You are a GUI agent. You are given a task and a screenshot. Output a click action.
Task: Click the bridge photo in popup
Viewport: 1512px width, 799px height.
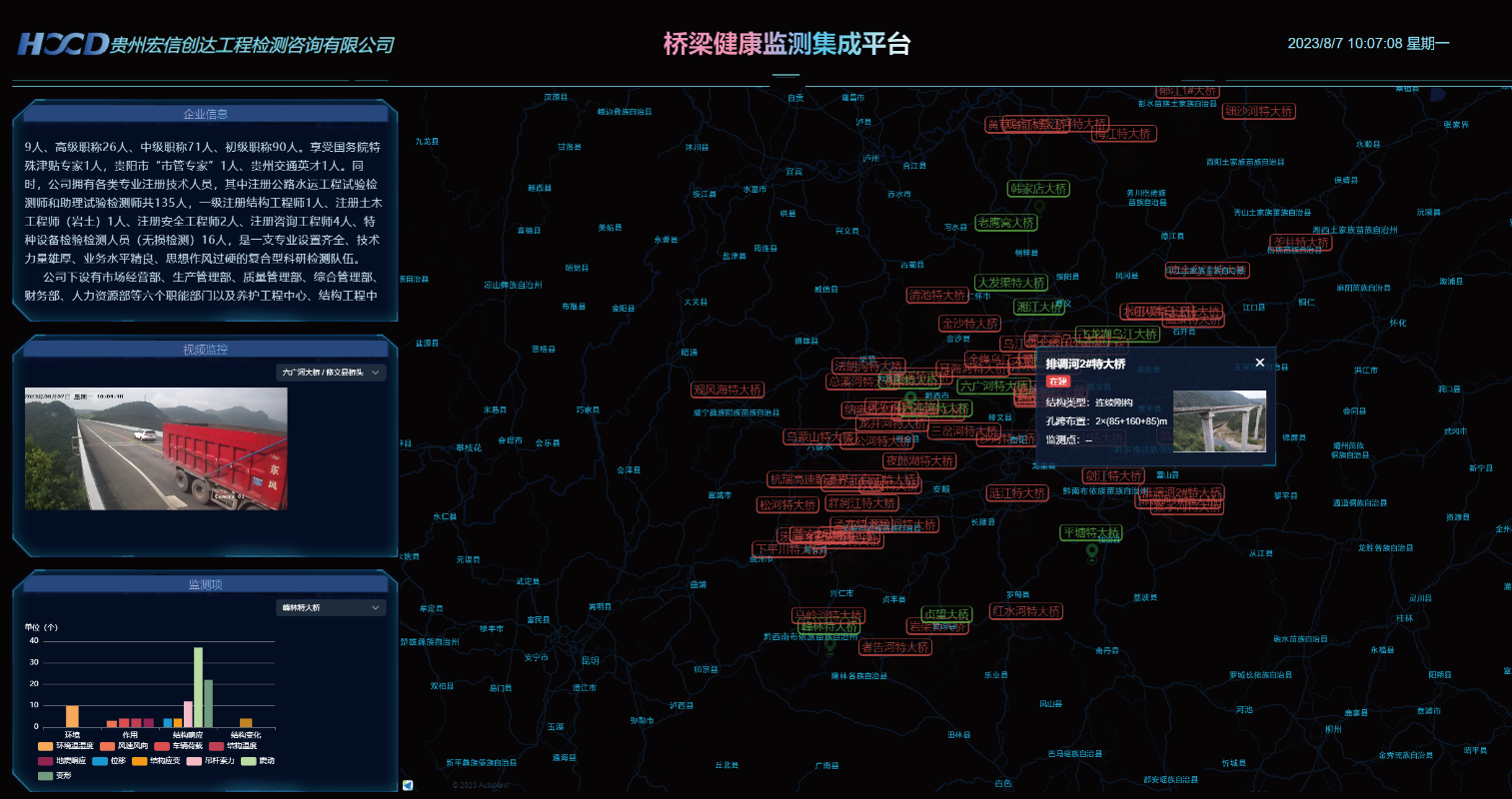[1218, 421]
